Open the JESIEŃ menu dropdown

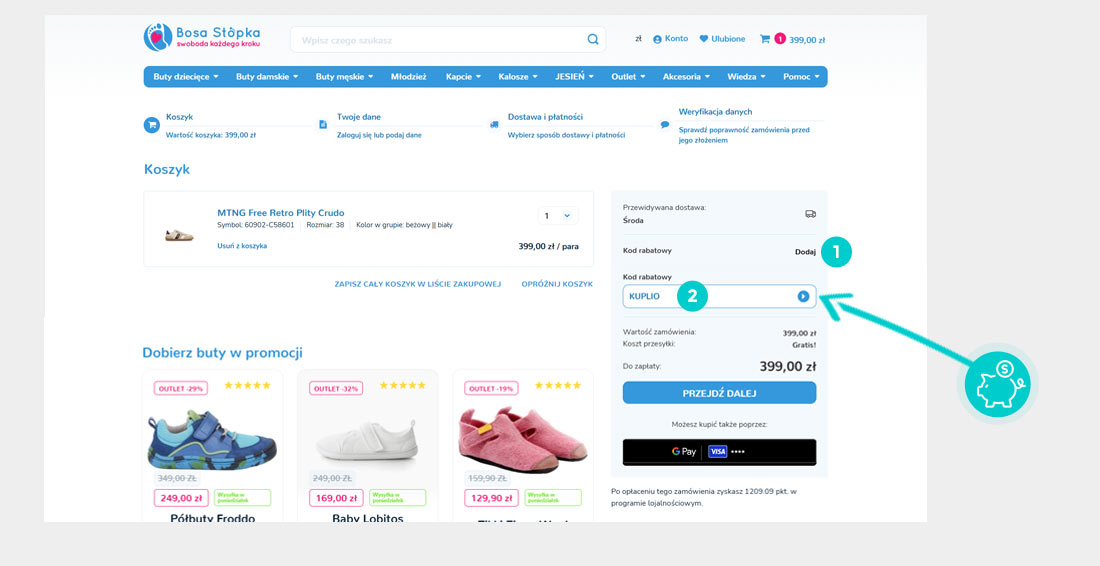click(575, 77)
